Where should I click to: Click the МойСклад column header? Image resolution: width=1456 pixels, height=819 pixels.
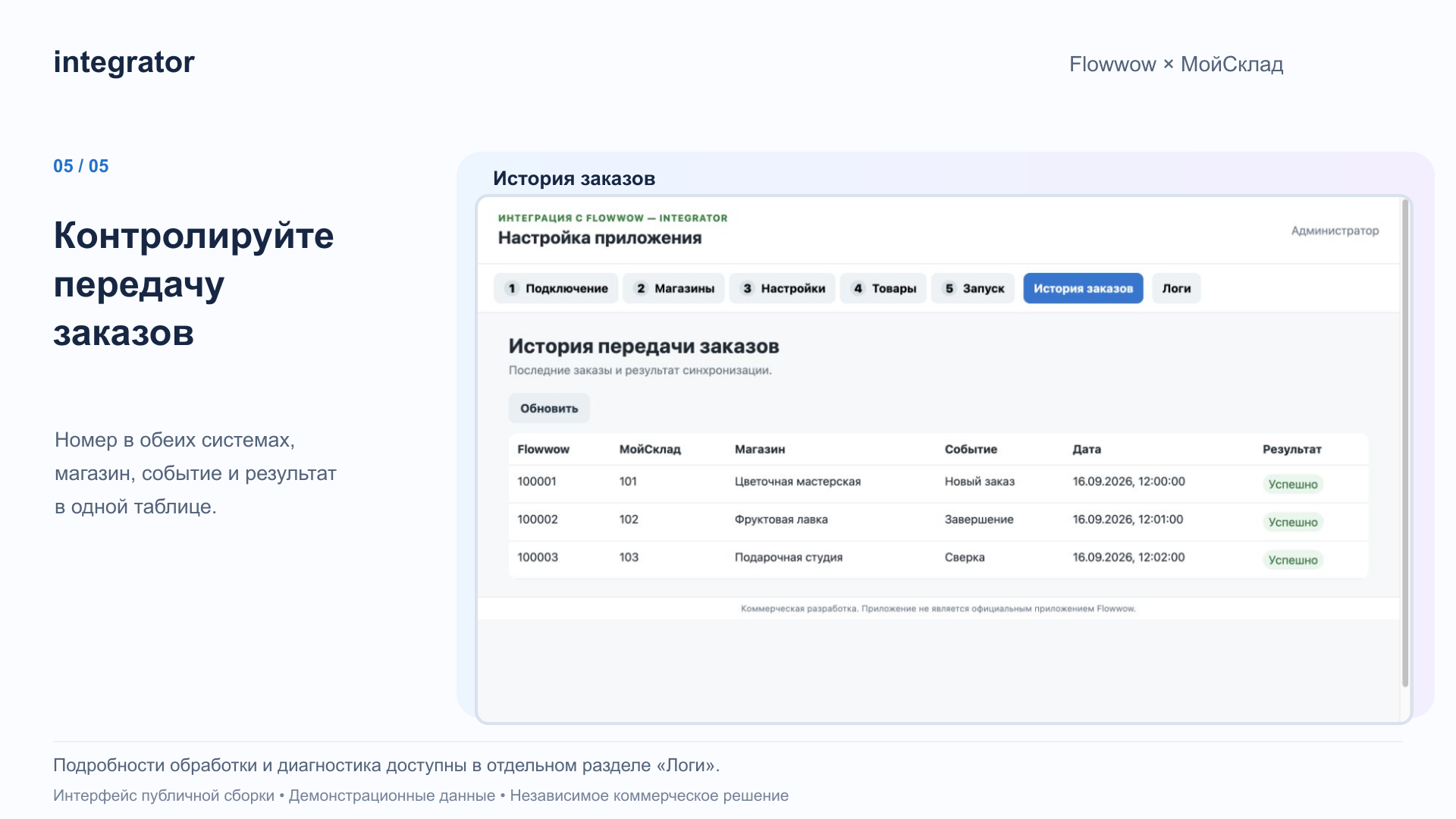click(650, 449)
